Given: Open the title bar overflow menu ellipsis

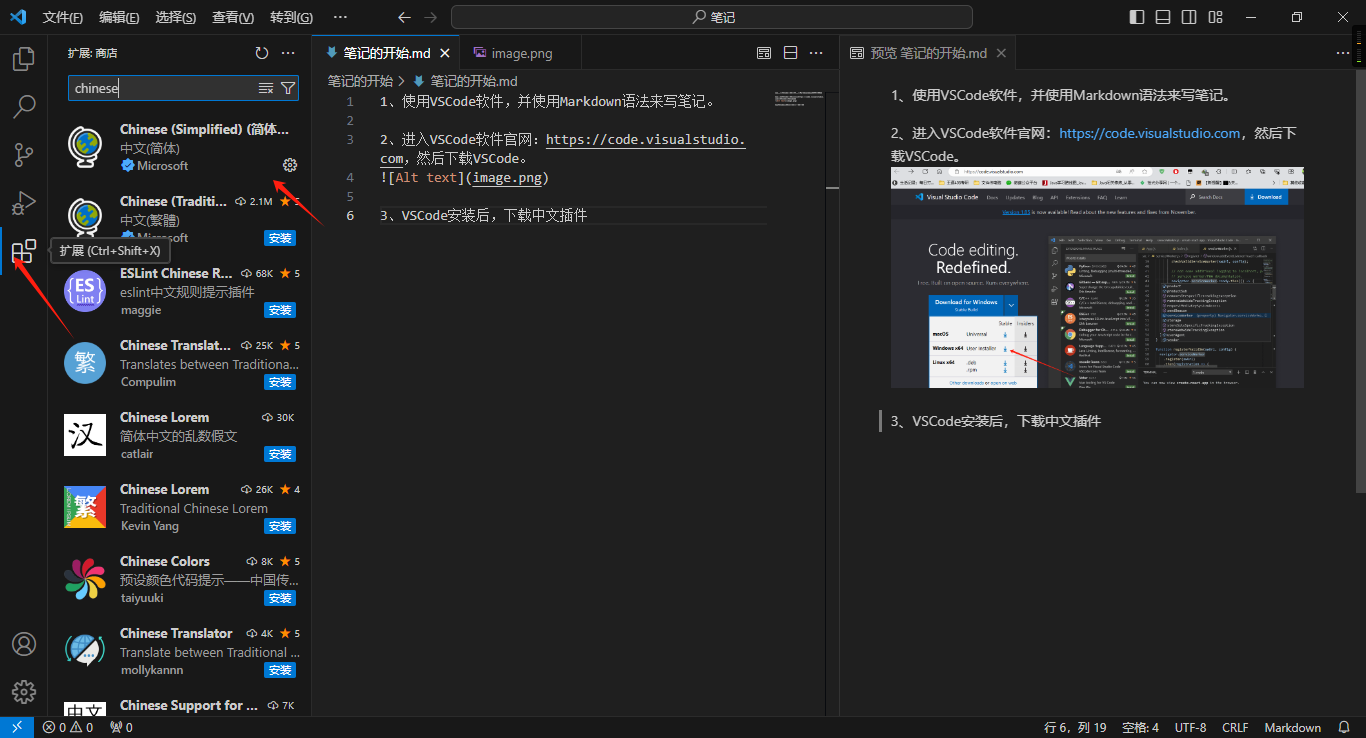Looking at the screenshot, I should [x=340, y=17].
